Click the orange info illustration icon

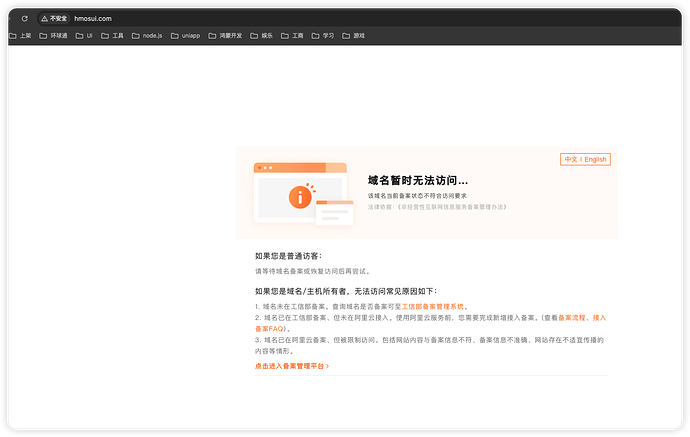(299, 197)
